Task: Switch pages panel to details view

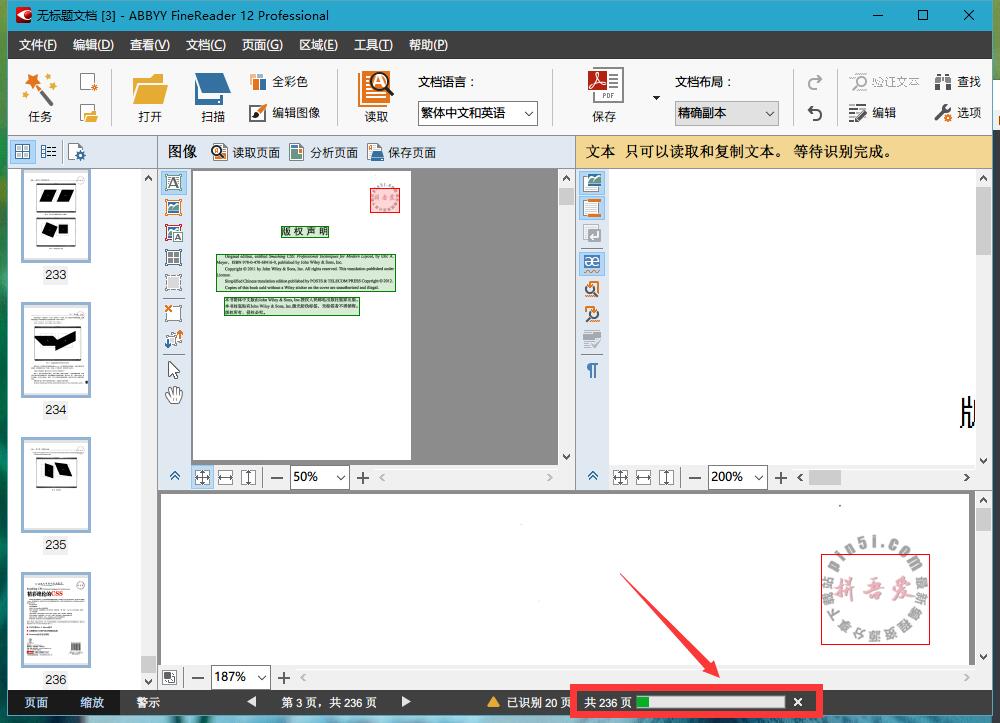Action: point(48,152)
